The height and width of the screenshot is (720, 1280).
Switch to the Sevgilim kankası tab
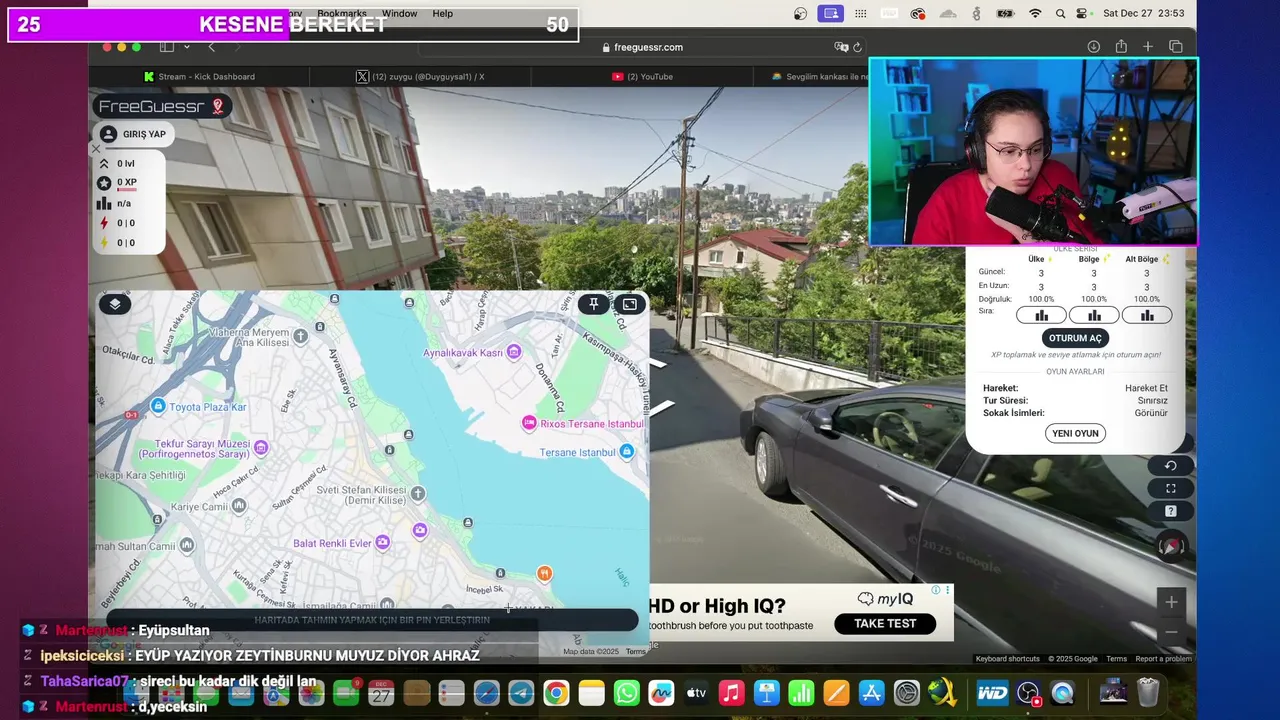pyautogui.click(x=818, y=76)
